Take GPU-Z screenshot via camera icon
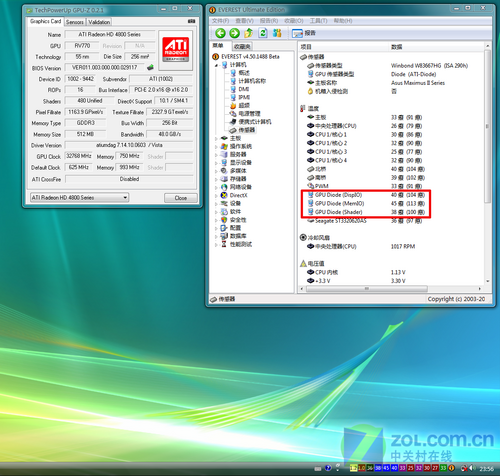The height and width of the screenshot is (476, 500). pyautogui.click(x=191, y=21)
